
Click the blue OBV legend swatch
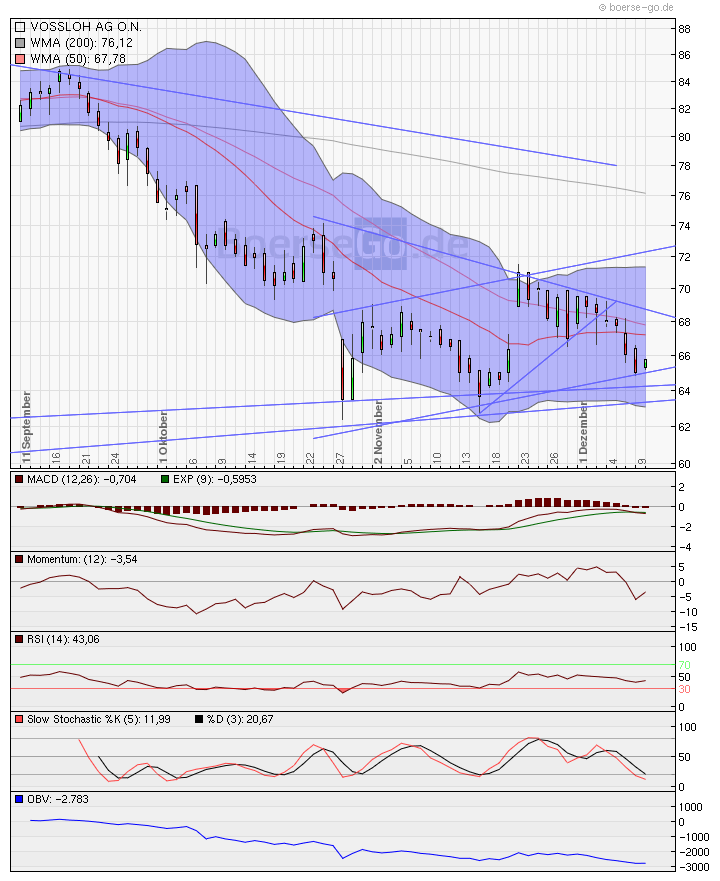pos(19,799)
